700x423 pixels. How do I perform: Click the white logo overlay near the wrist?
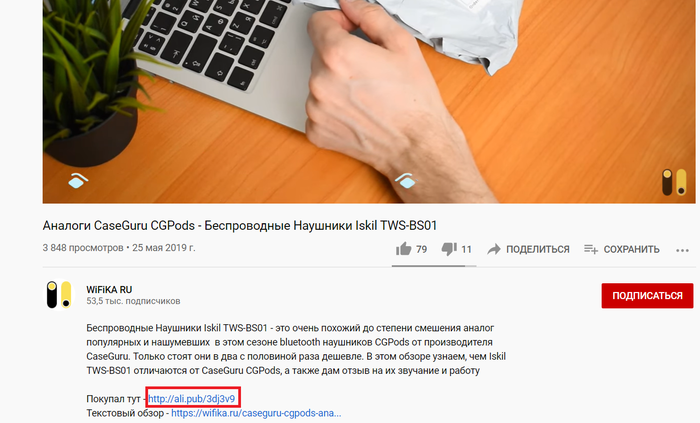[x=405, y=181]
